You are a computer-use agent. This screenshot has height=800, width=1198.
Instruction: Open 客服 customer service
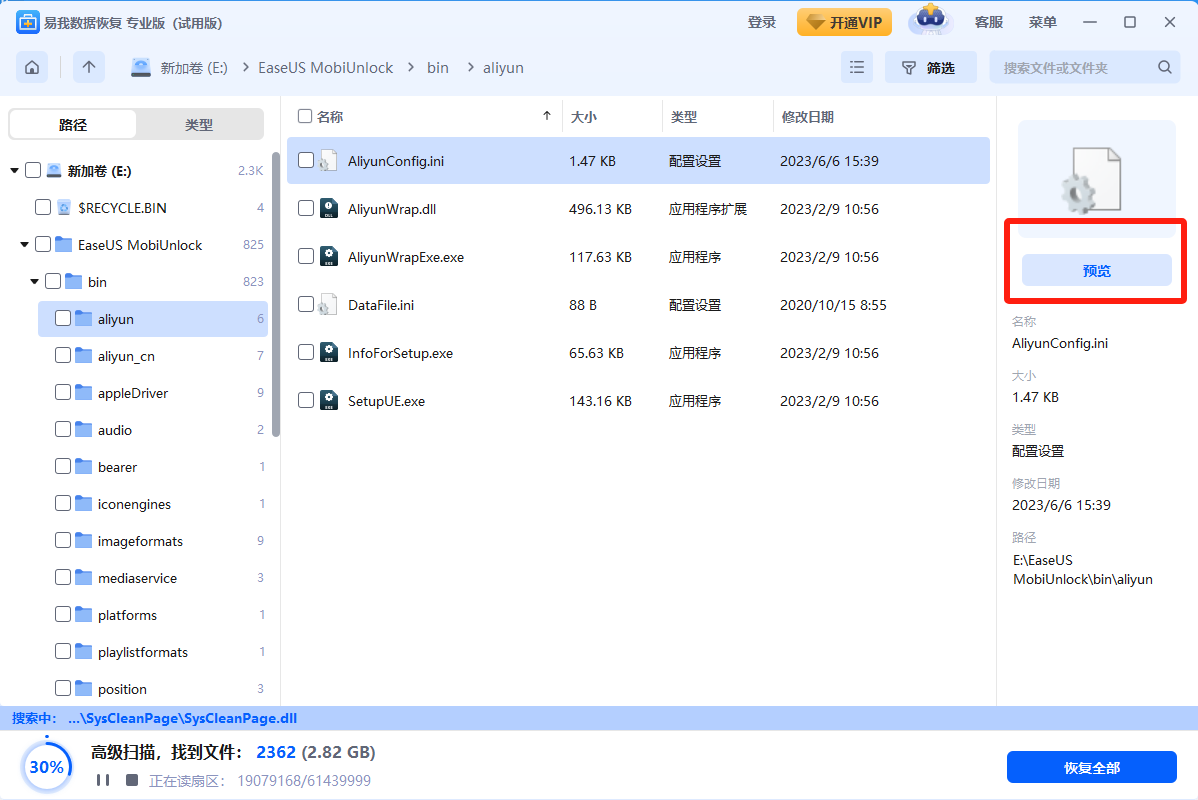pyautogui.click(x=989, y=22)
